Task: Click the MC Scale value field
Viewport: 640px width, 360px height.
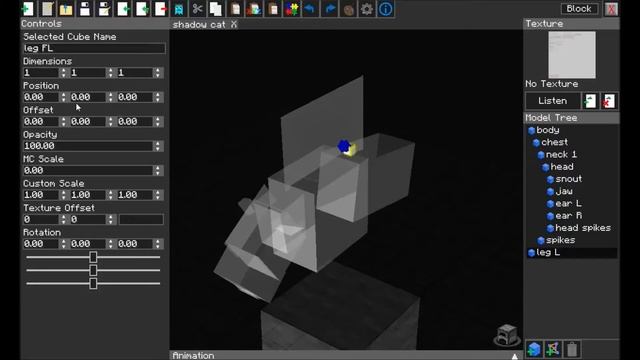Action: click(x=88, y=171)
